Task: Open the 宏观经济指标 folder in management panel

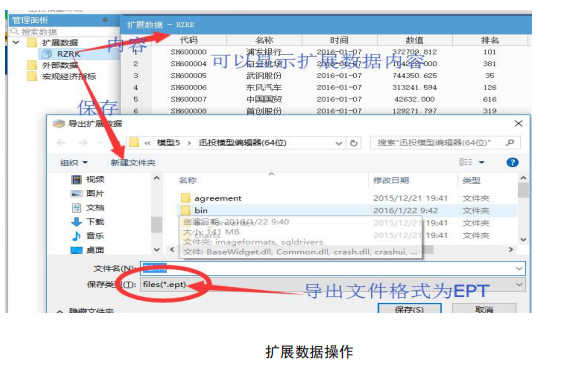Action: coord(69,76)
